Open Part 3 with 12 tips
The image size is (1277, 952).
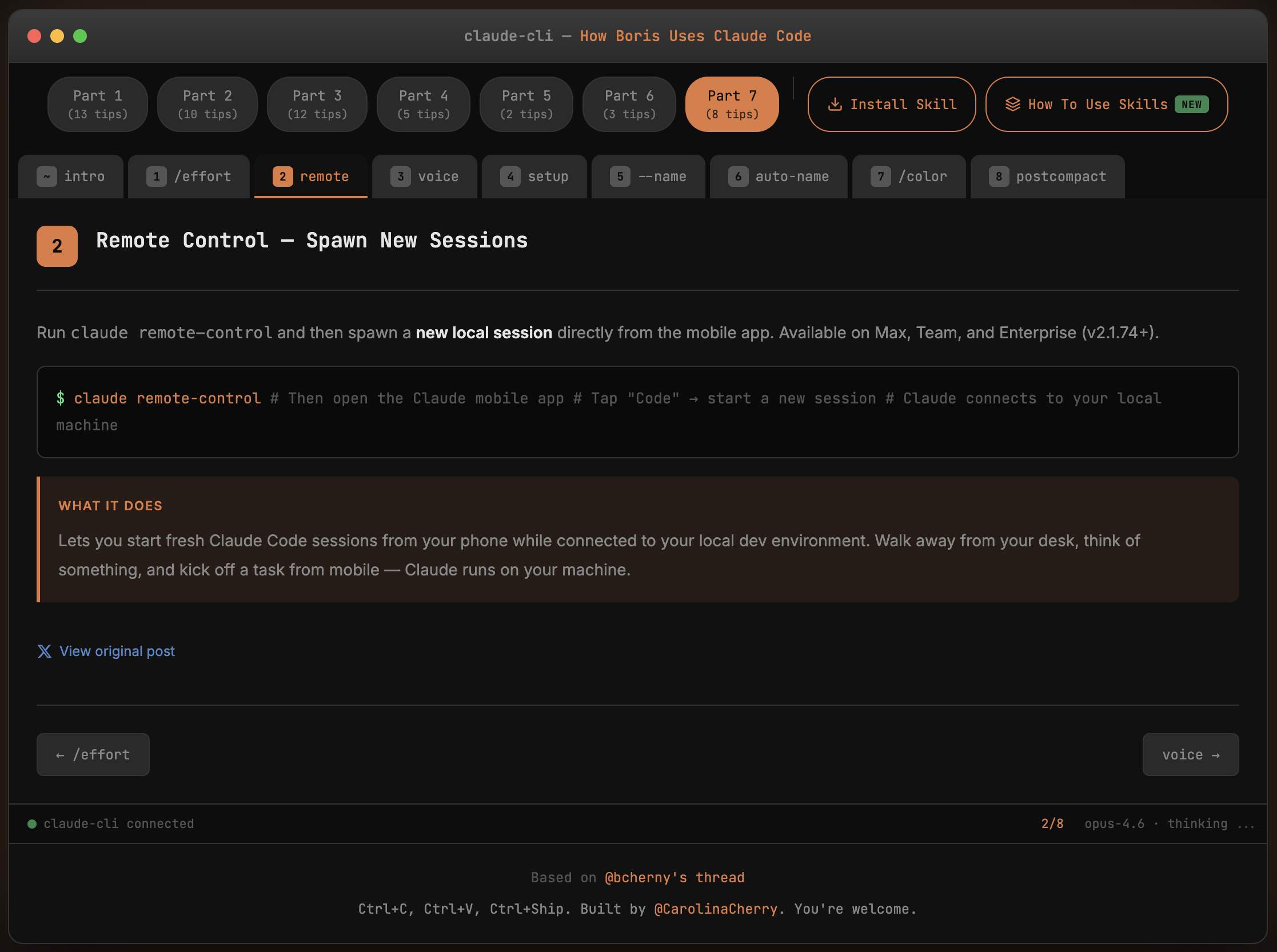[317, 105]
